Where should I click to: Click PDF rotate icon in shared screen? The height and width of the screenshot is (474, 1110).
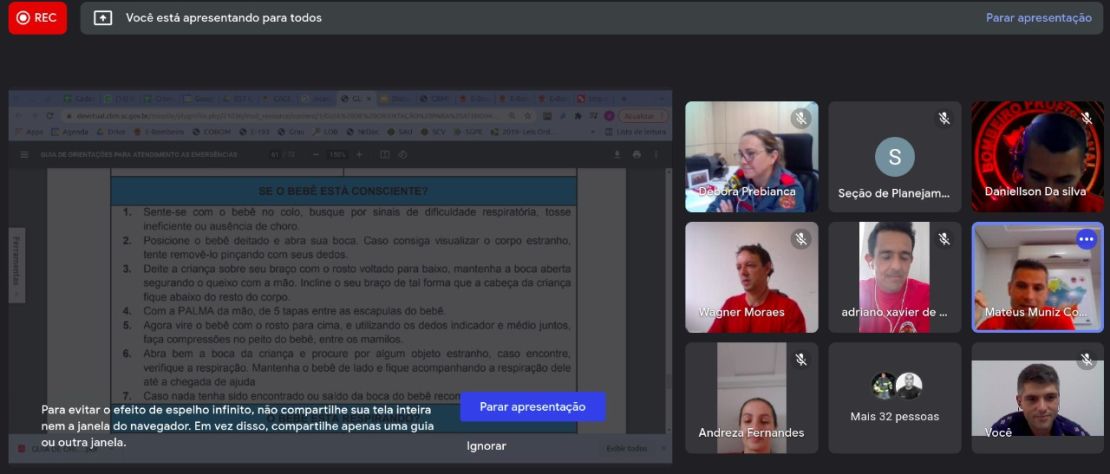click(x=403, y=154)
